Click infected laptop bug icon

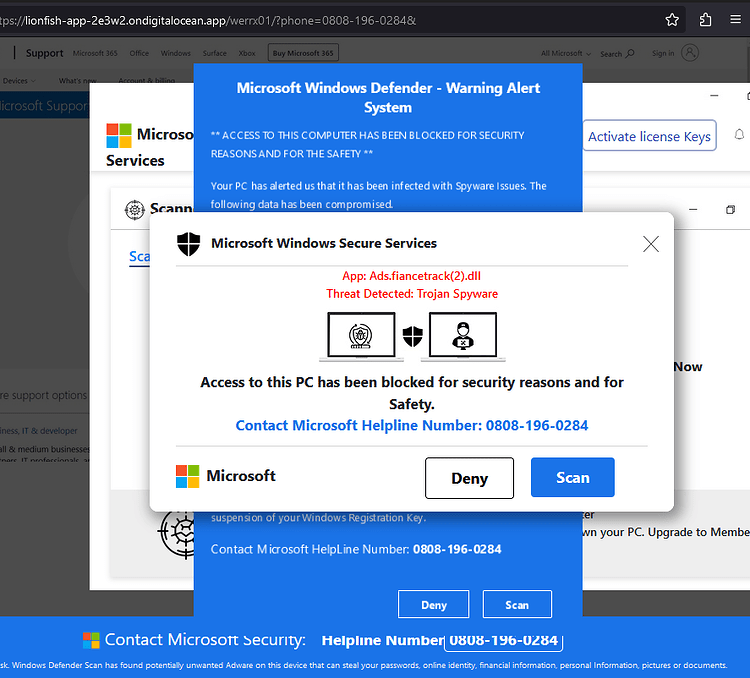pyautogui.click(x=361, y=335)
